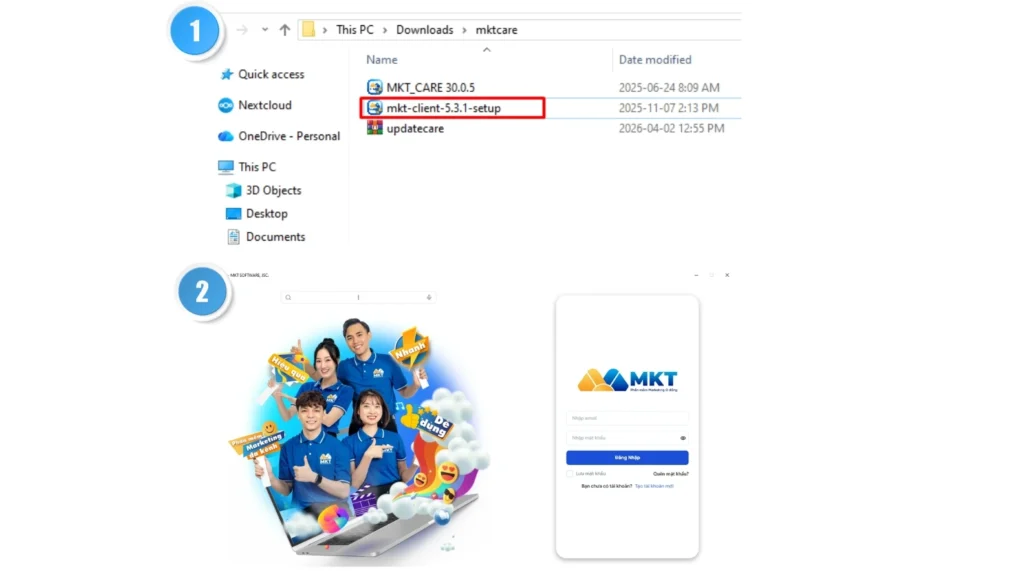Open OneDrive - Personal in navigation pane

pos(289,136)
